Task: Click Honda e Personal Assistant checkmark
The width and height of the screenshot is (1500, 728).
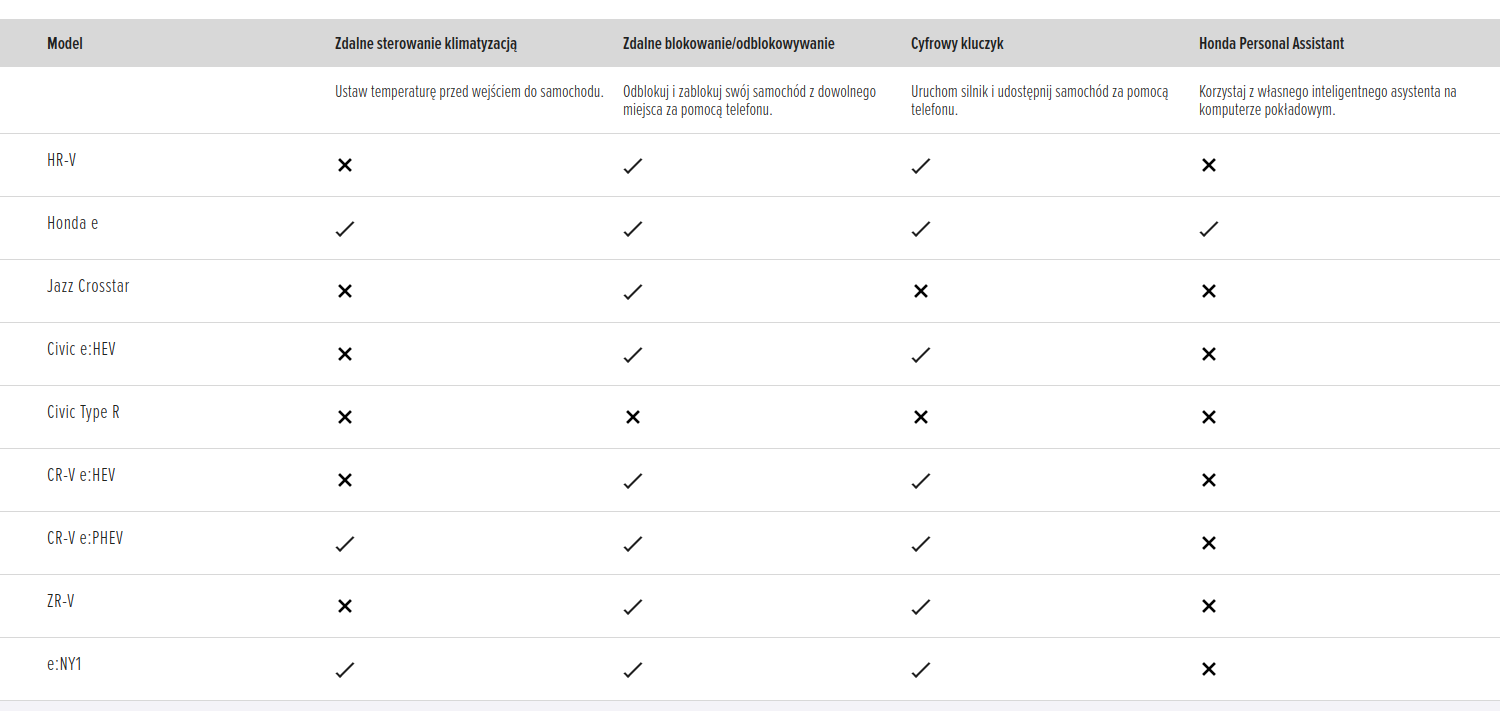Action: pyautogui.click(x=1208, y=229)
